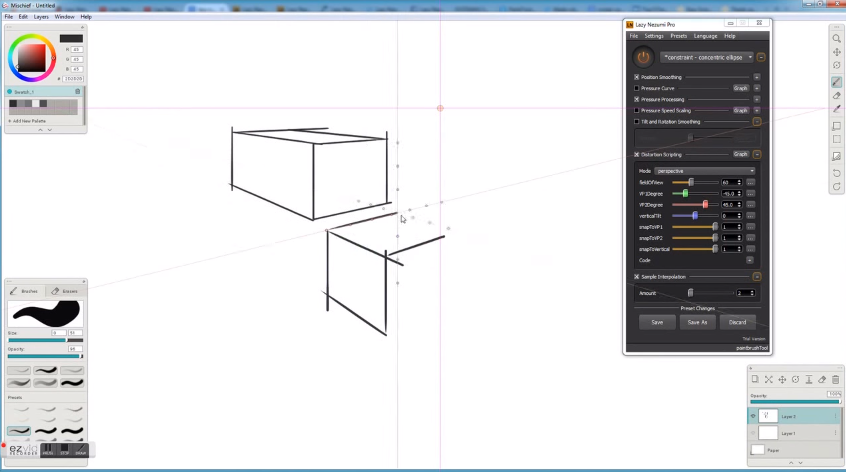Click the Save preset button
846x472 pixels.
657,322
